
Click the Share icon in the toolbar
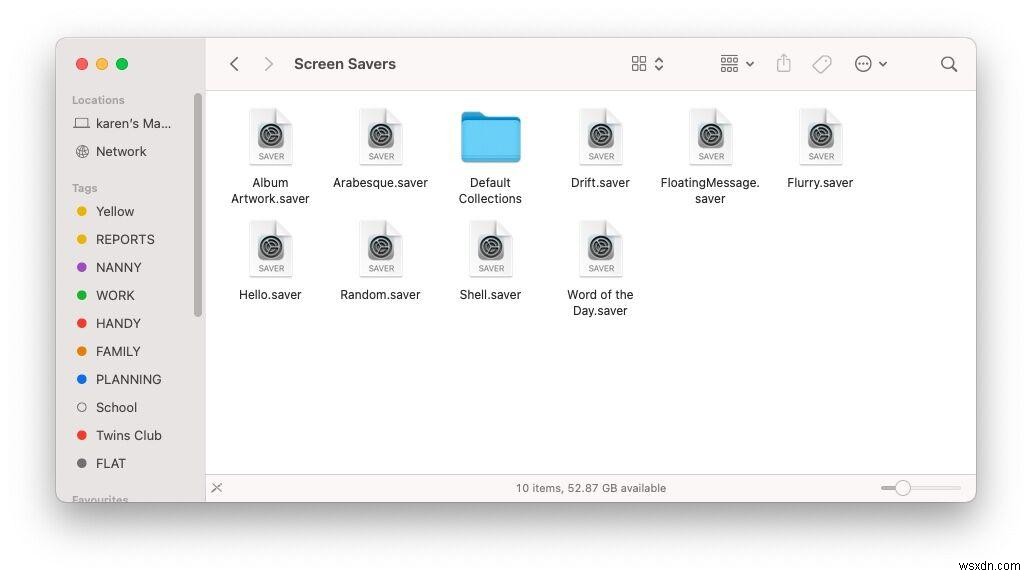[x=784, y=63]
